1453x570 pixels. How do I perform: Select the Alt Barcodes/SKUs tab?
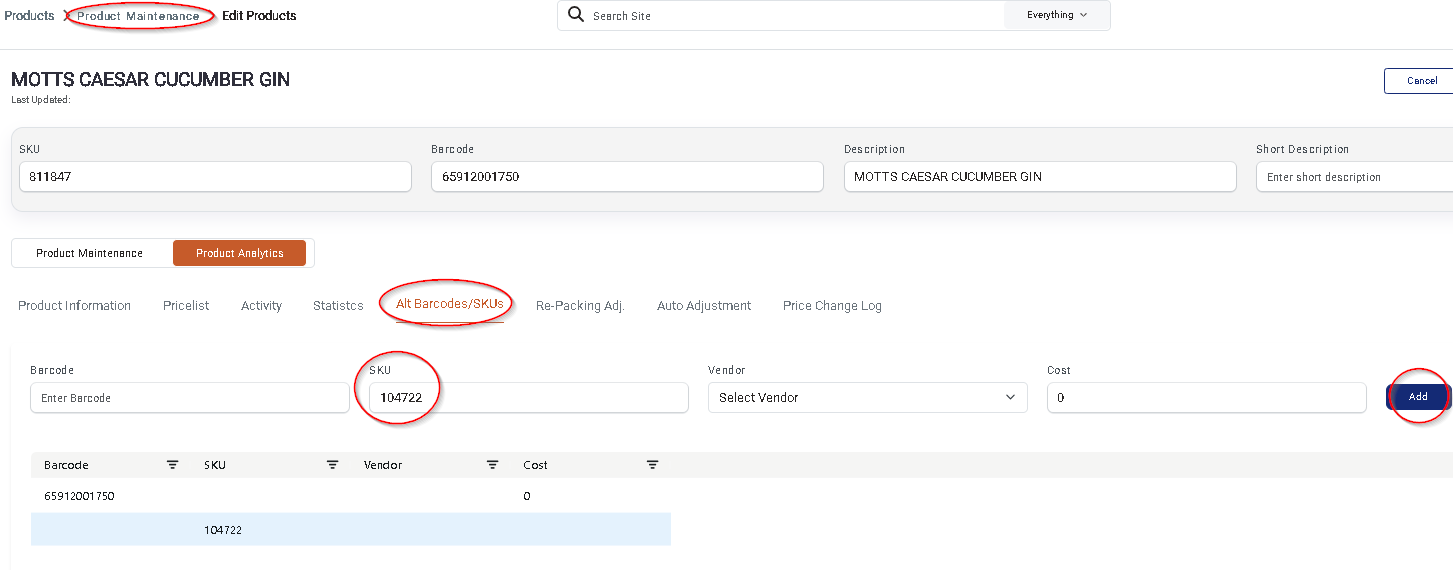point(450,304)
